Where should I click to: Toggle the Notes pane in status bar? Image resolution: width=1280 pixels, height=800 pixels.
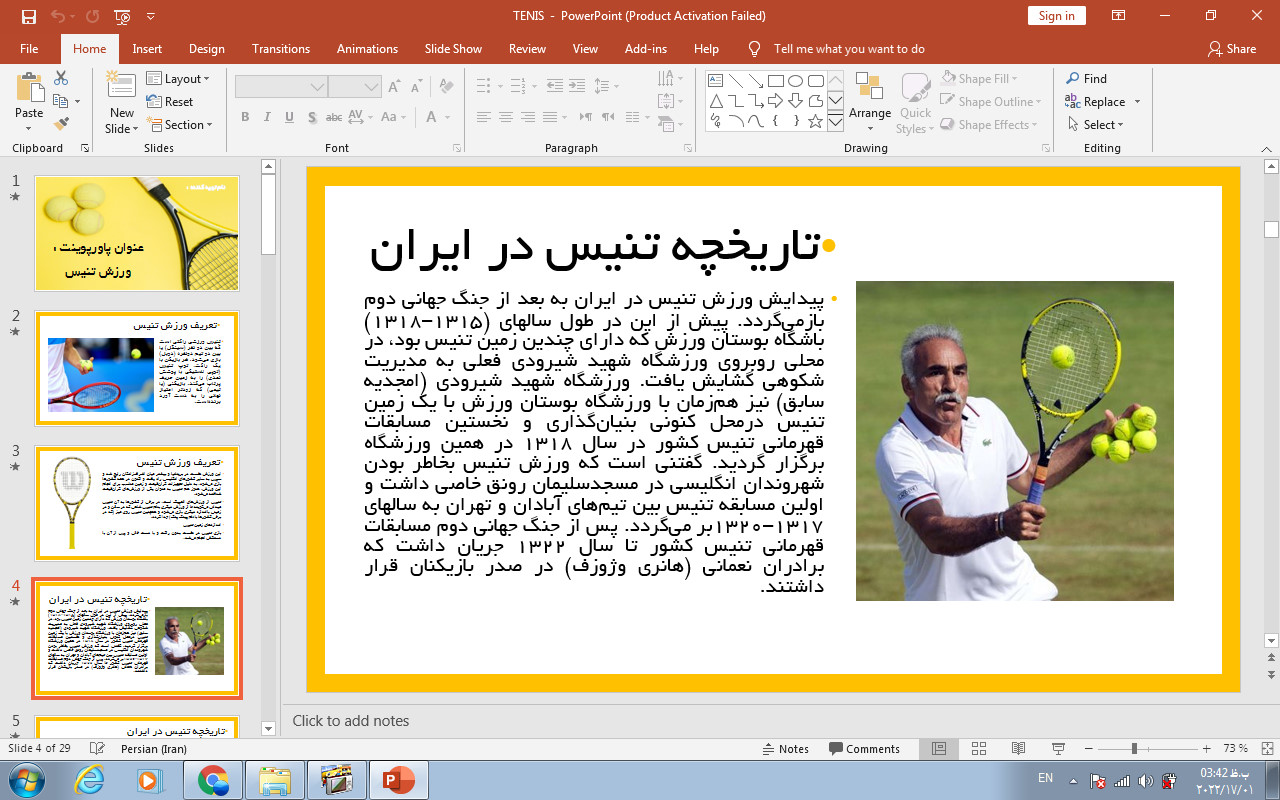point(785,749)
